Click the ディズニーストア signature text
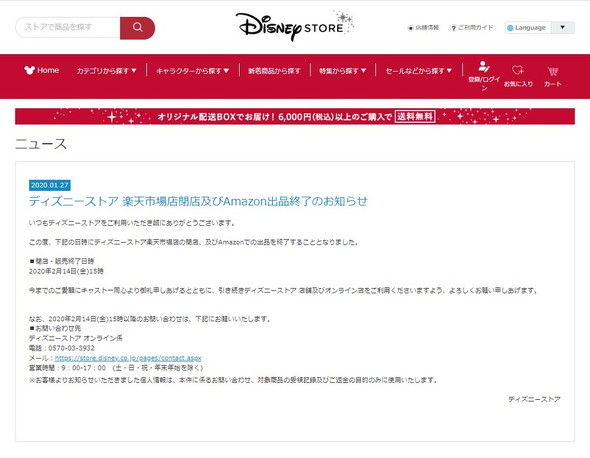The width and height of the screenshot is (590, 458). tap(534, 399)
